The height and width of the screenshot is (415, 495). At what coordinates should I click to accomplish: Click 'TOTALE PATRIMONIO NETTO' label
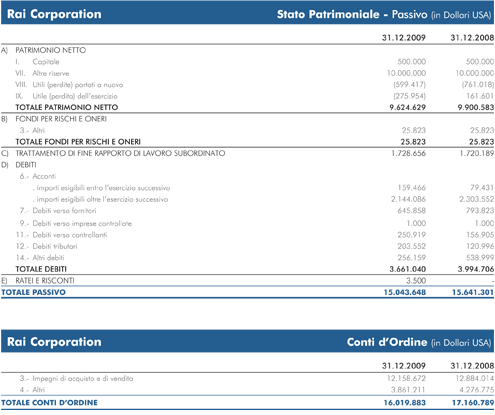click(x=67, y=107)
